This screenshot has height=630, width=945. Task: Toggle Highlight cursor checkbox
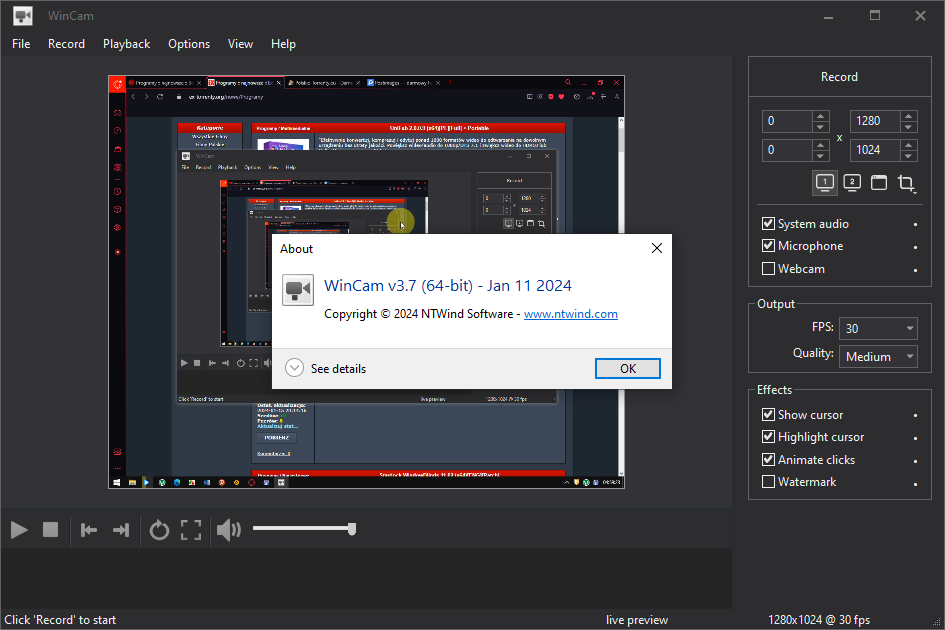pos(768,437)
